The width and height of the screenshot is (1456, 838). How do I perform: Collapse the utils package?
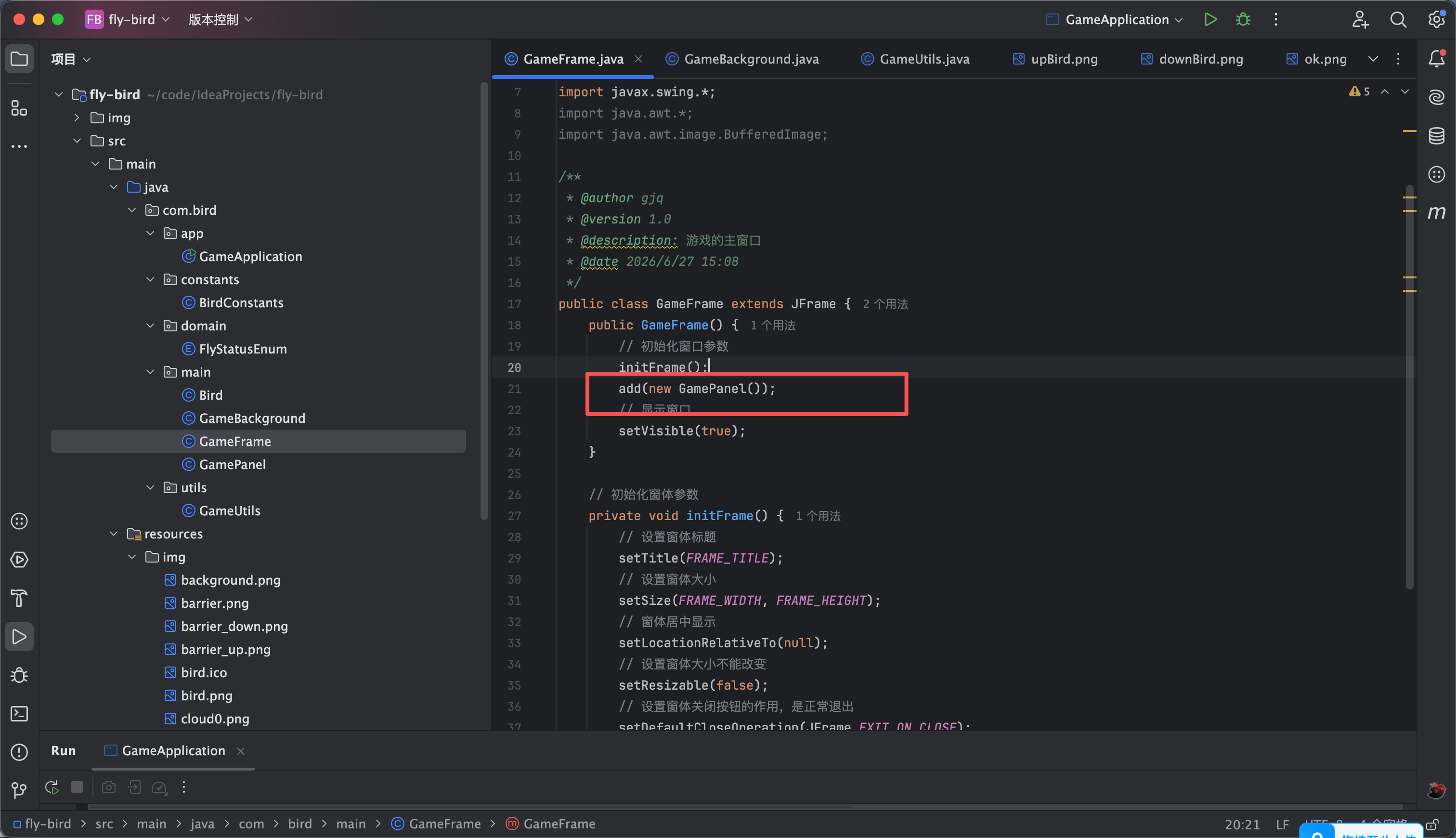[x=150, y=487]
